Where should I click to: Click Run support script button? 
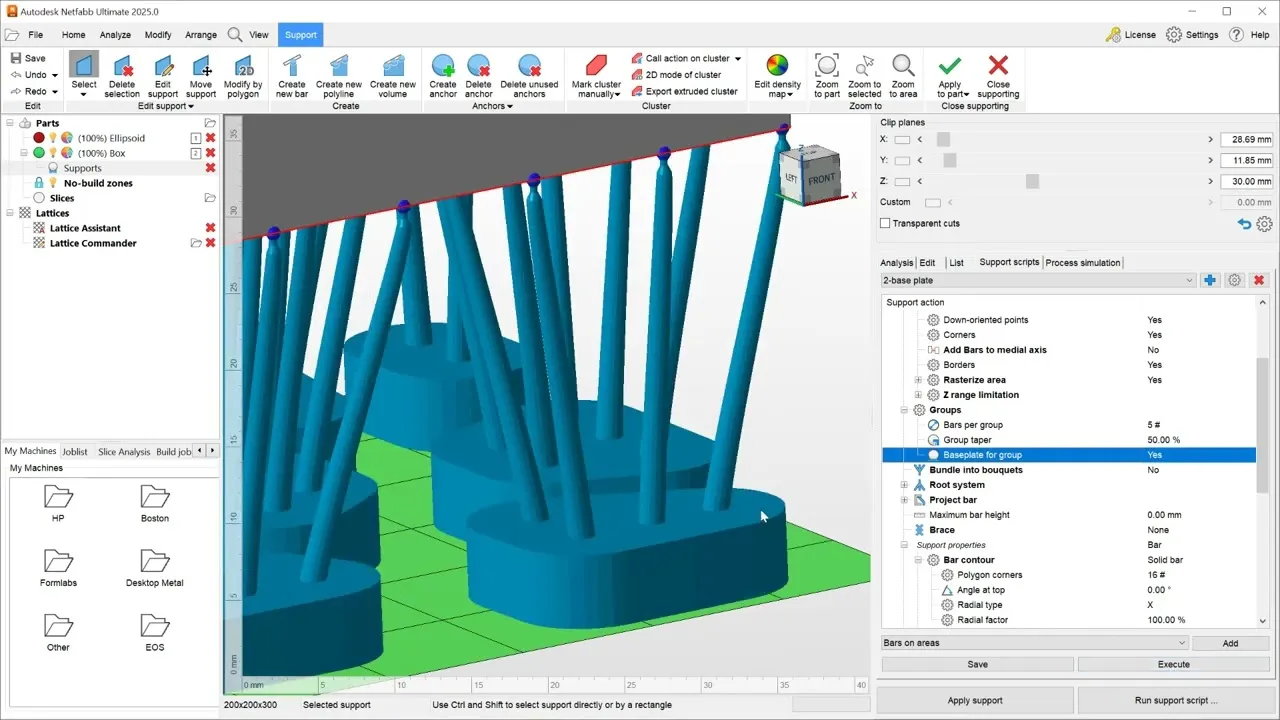point(1177,700)
